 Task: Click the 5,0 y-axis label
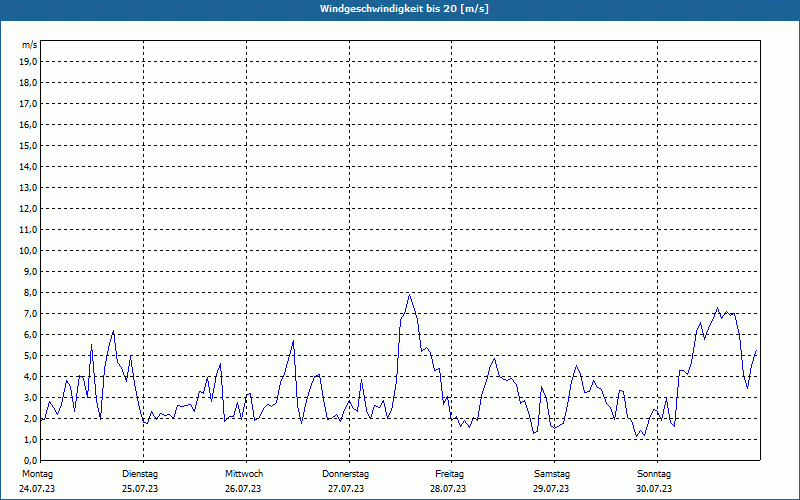tap(30, 356)
